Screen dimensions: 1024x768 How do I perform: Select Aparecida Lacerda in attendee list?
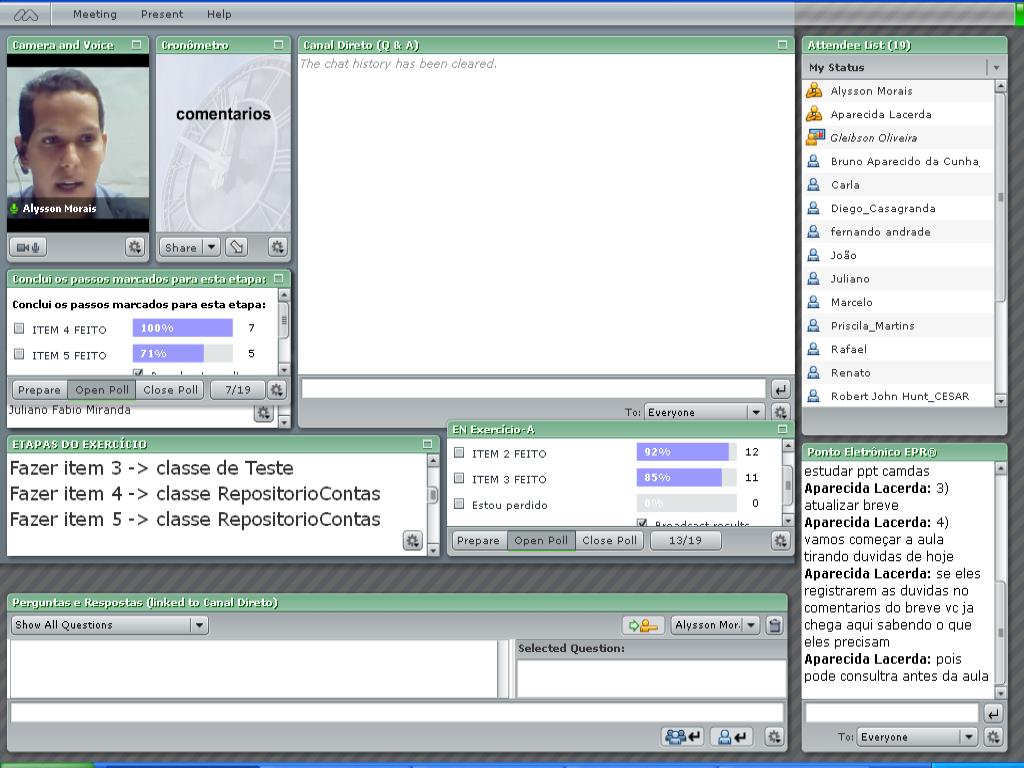(x=898, y=114)
